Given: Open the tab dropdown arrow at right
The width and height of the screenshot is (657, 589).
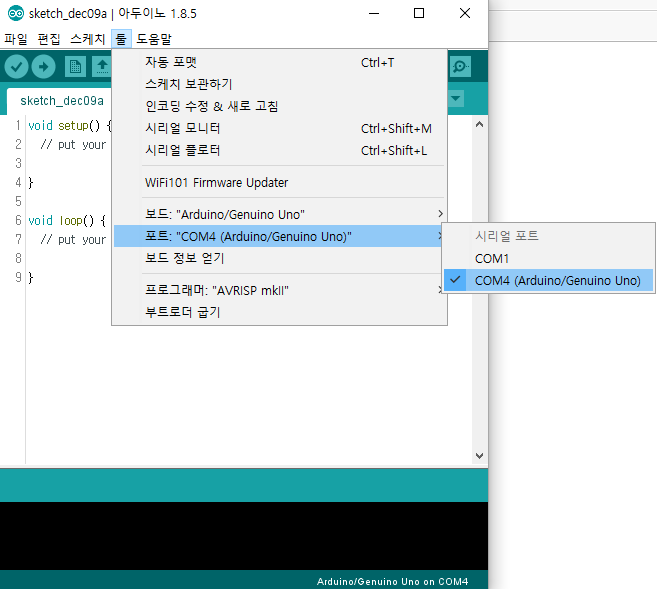Looking at the screenshot, I should tap(455, 99).
